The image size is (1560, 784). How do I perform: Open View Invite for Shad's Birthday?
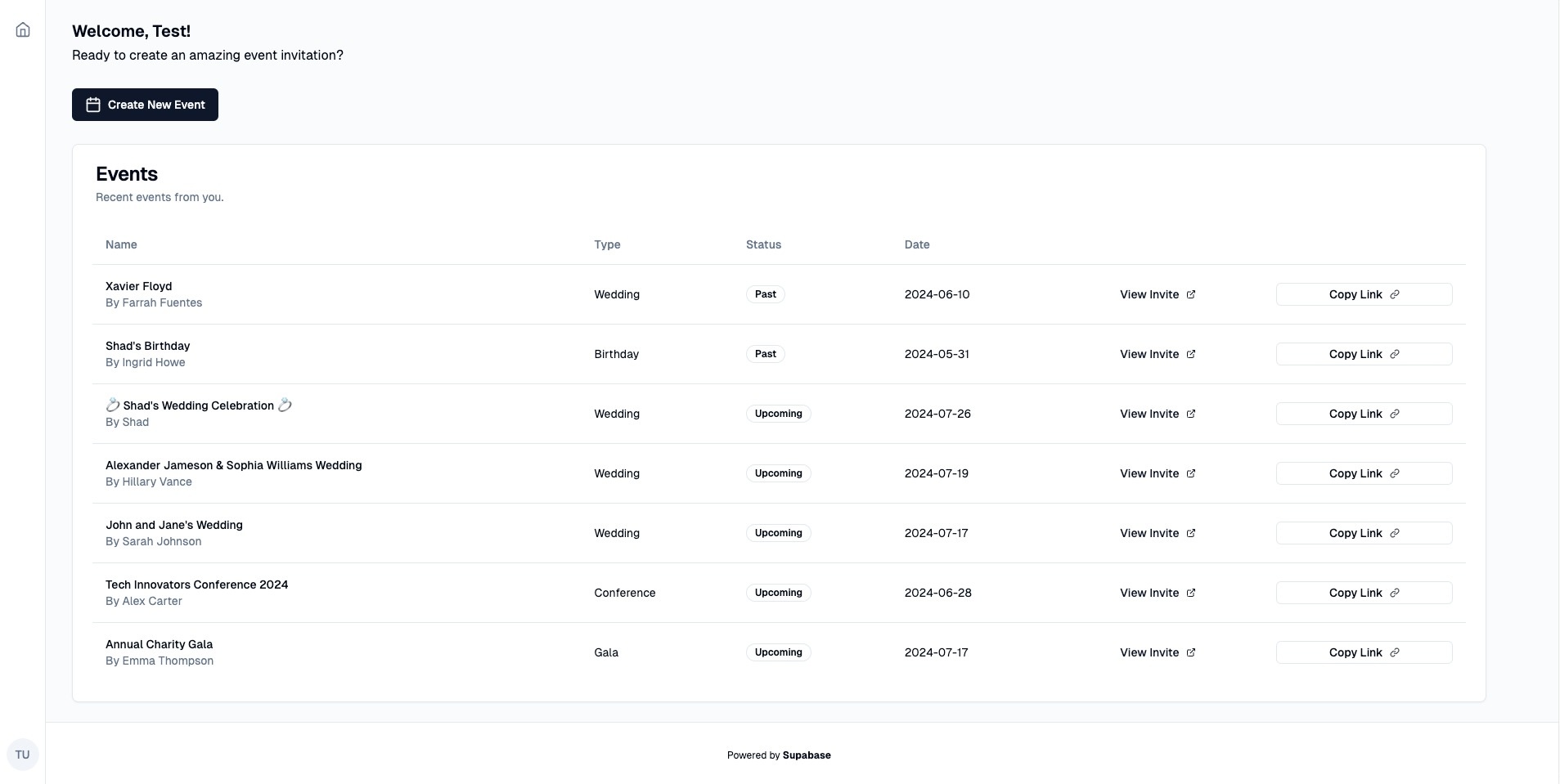pyautogui.click(x=1157, y=354)
